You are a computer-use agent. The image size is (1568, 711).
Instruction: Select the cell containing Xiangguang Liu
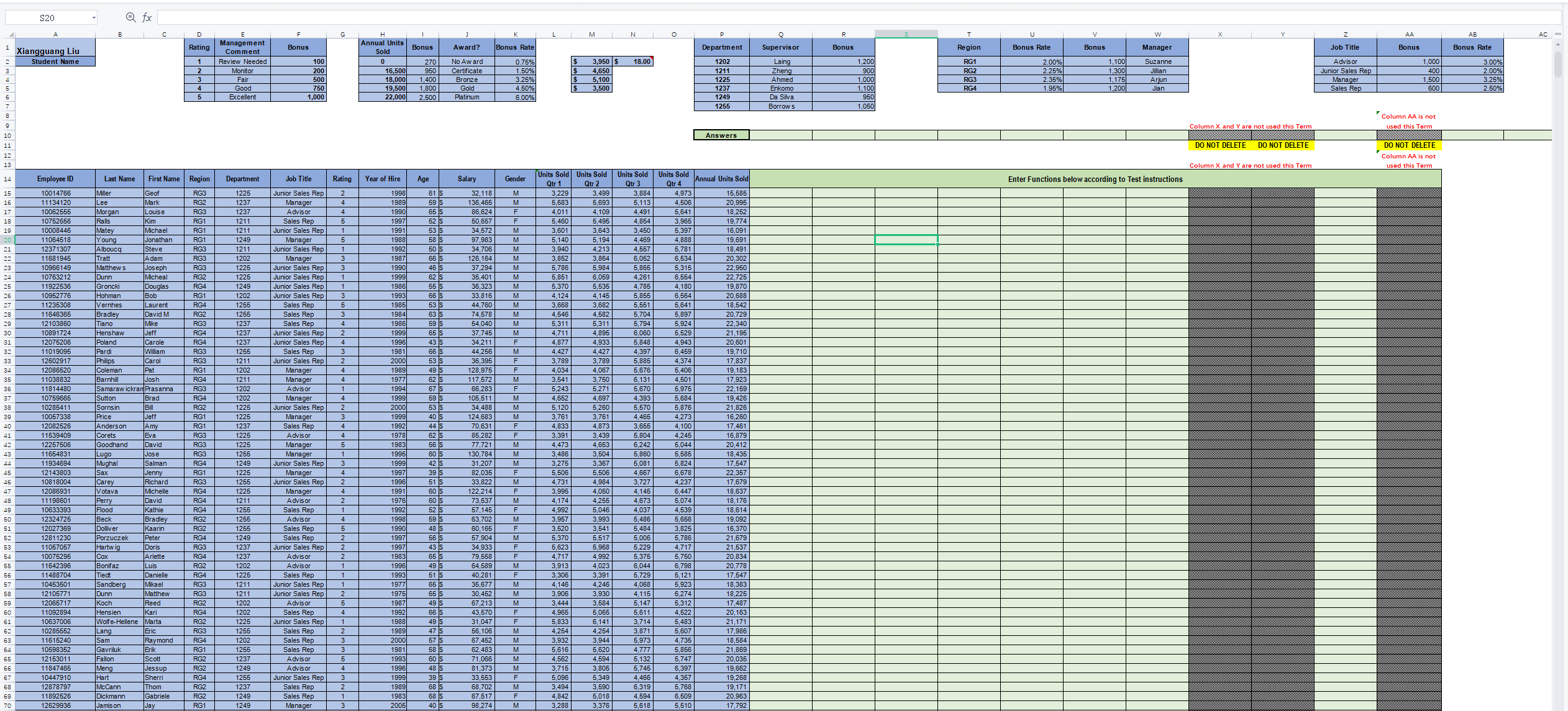pyautogui.click(x=55, y=50)
